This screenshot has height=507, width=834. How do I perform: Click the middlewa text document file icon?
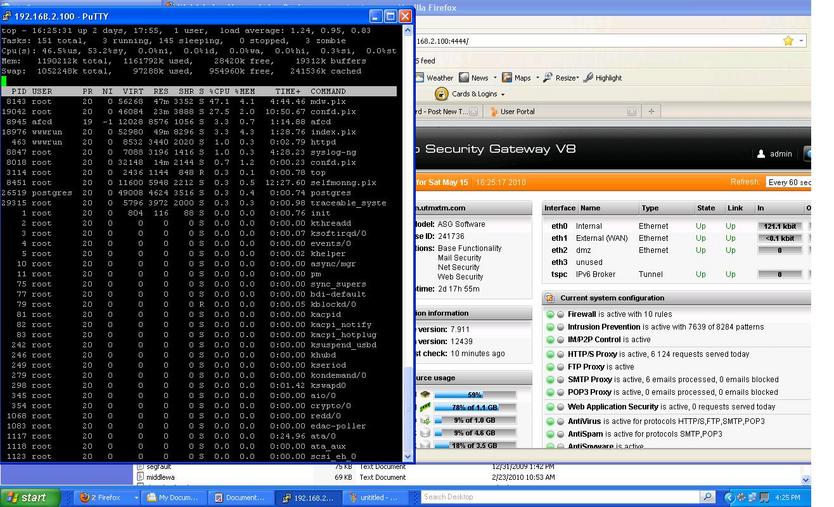point(140,477)
